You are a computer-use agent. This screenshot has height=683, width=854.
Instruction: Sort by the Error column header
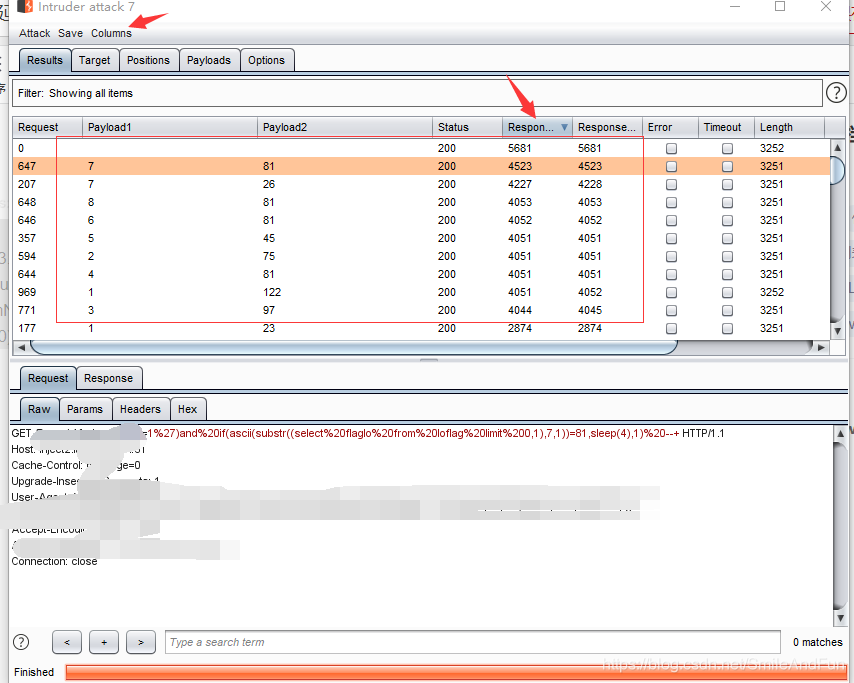pyautogui.click(x=670, y=127)
